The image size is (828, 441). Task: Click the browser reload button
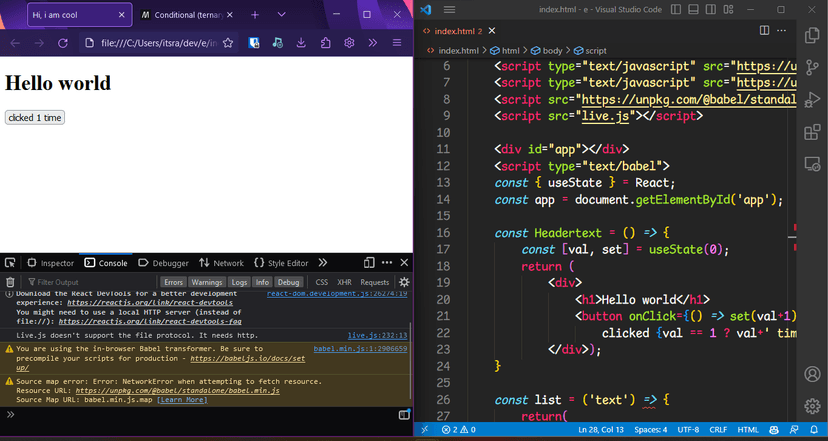(62, 43)
